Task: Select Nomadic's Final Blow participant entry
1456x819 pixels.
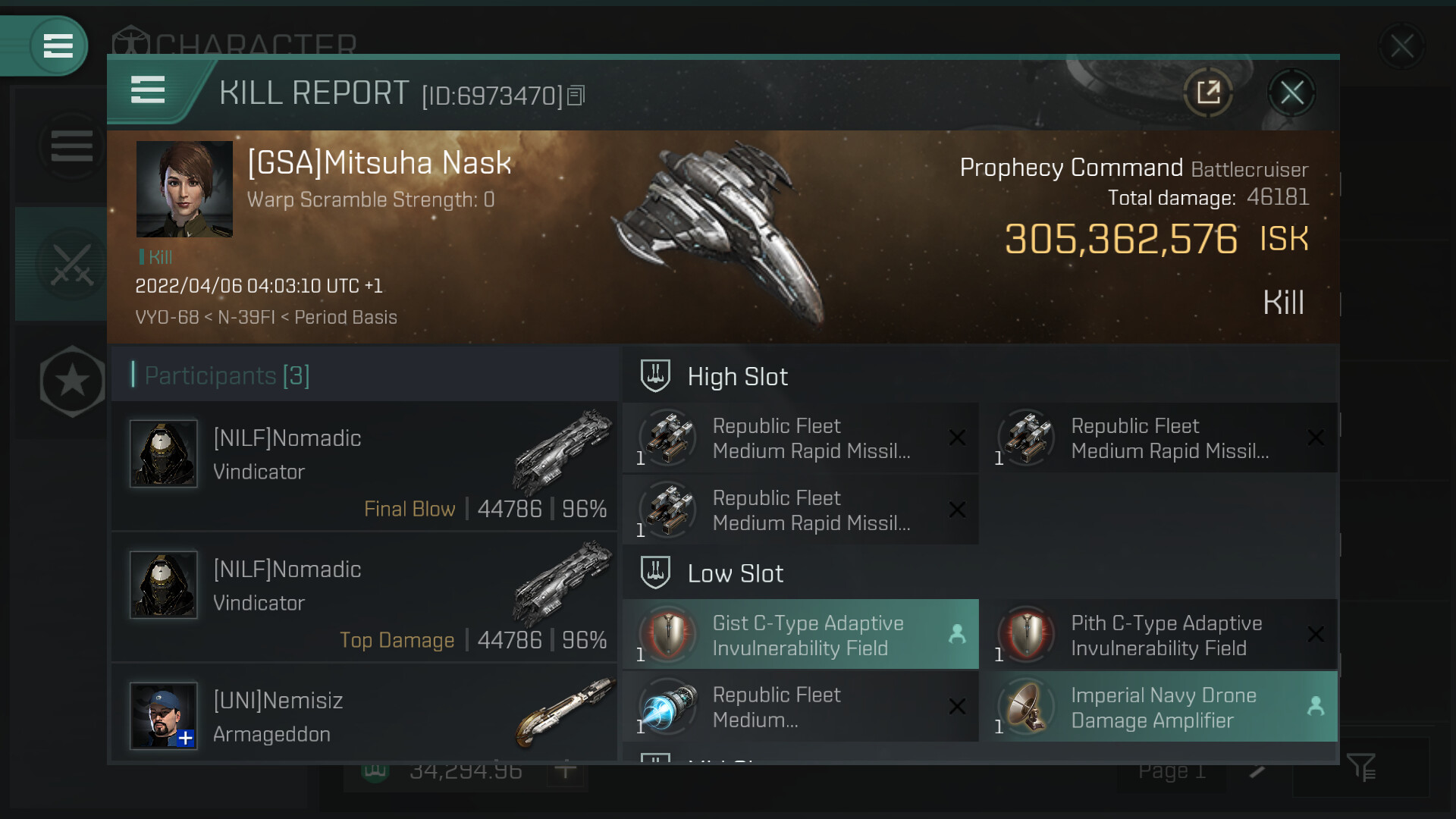Action: (364, 466)
